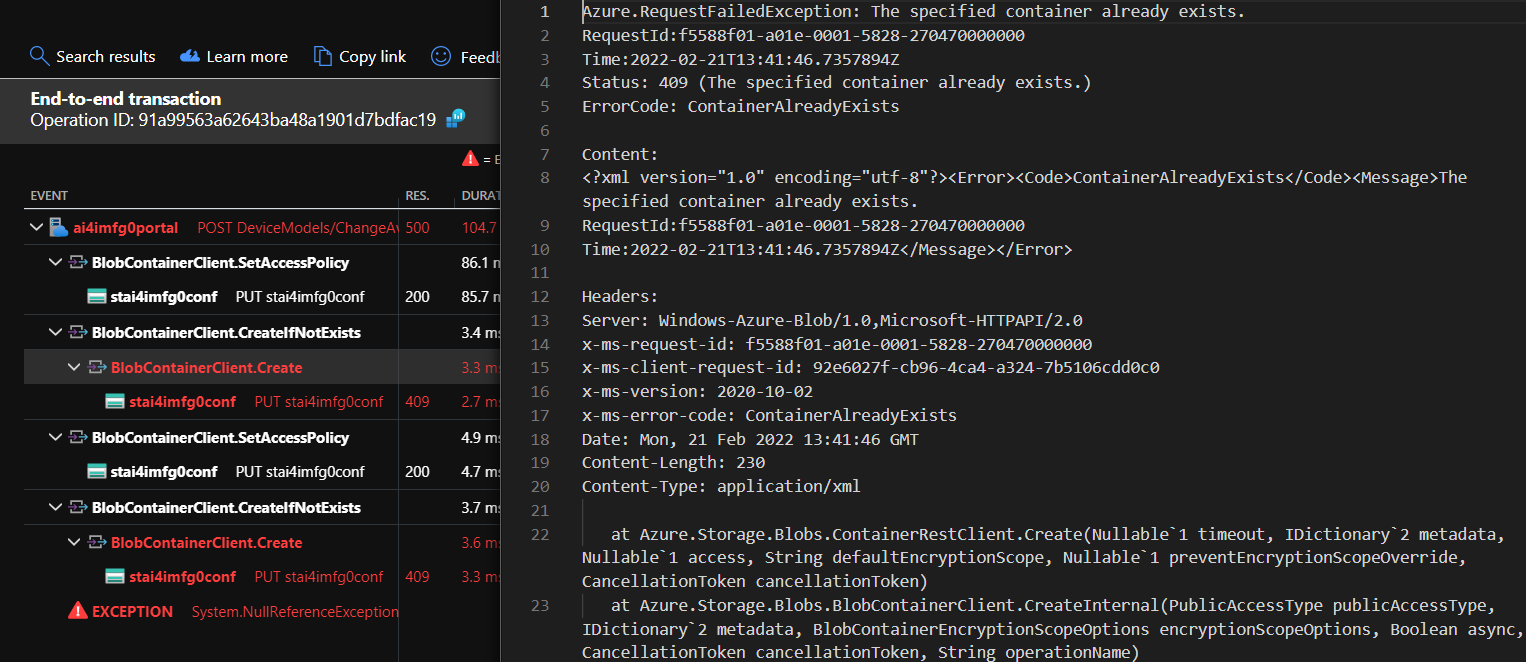Click the red warning legend icon above DURAT column
The height and width of the screenshot is (662, 1526).
(470, 158)
